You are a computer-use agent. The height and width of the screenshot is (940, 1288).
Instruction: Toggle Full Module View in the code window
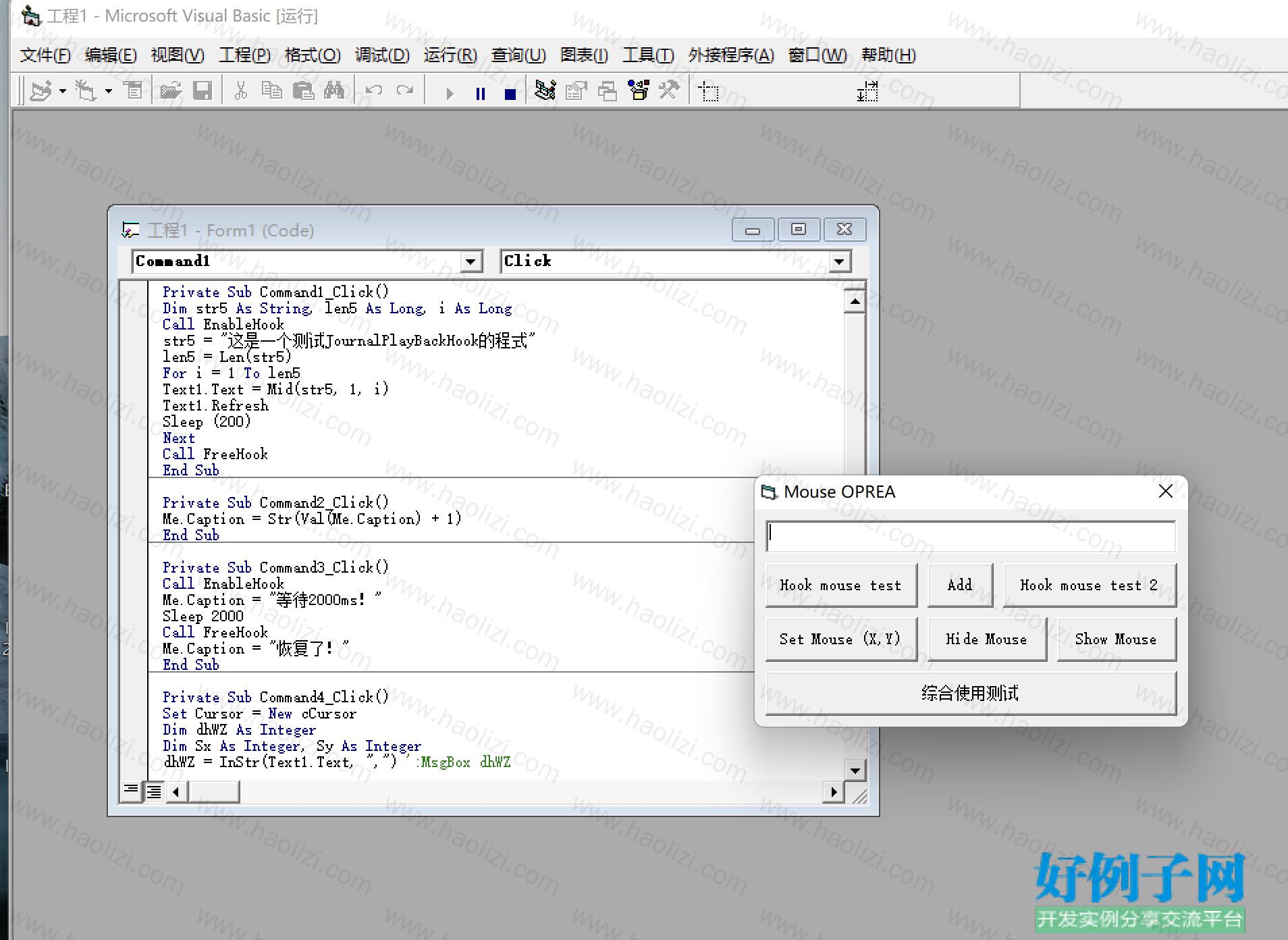[x=154, y=791]
